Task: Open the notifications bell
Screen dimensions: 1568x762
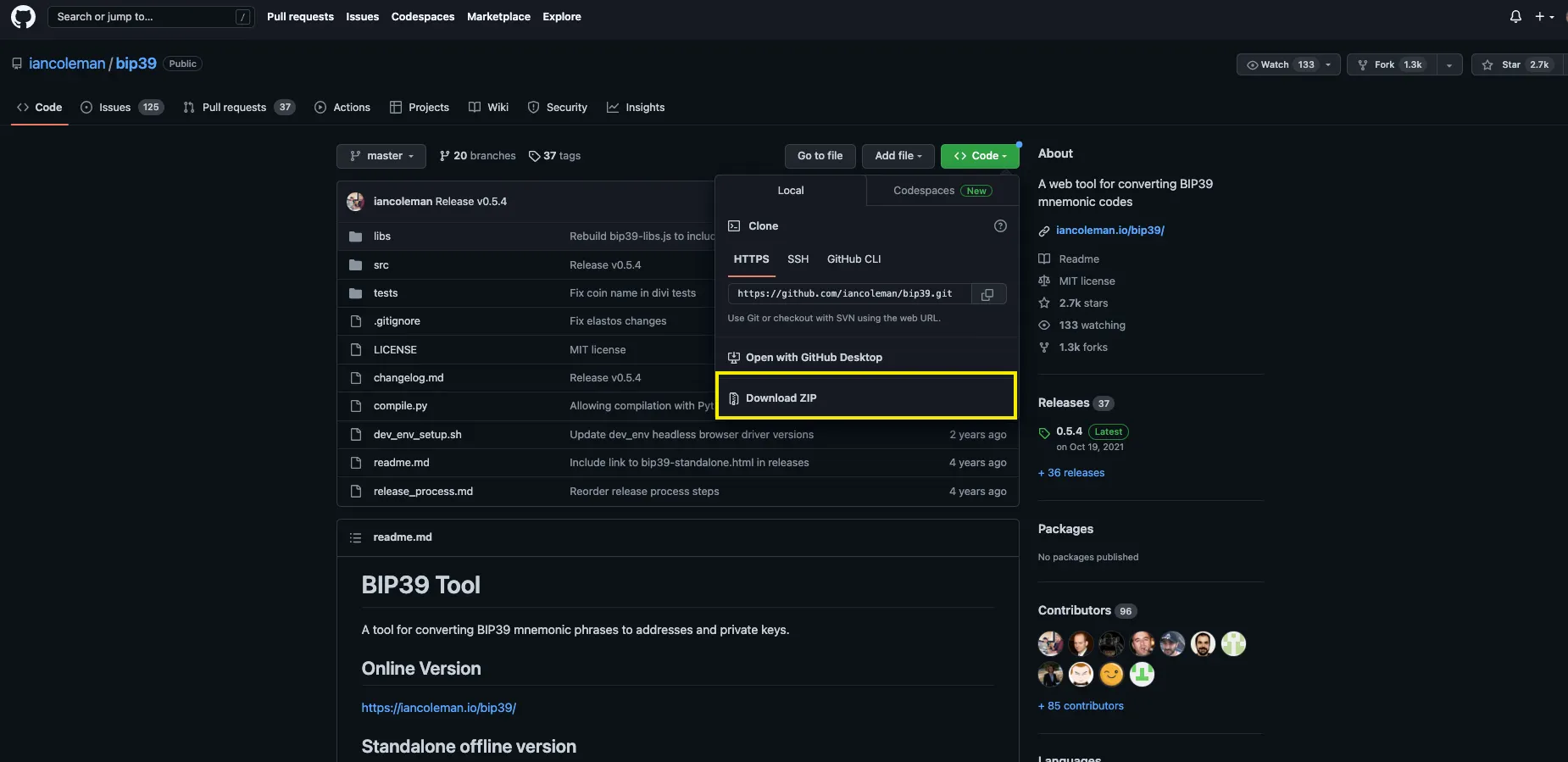Action: pyautogui.click(x=1515, y=17)
